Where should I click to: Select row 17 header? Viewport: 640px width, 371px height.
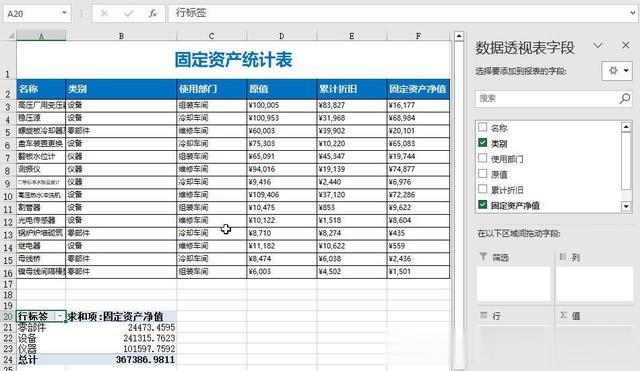point(8,284)
